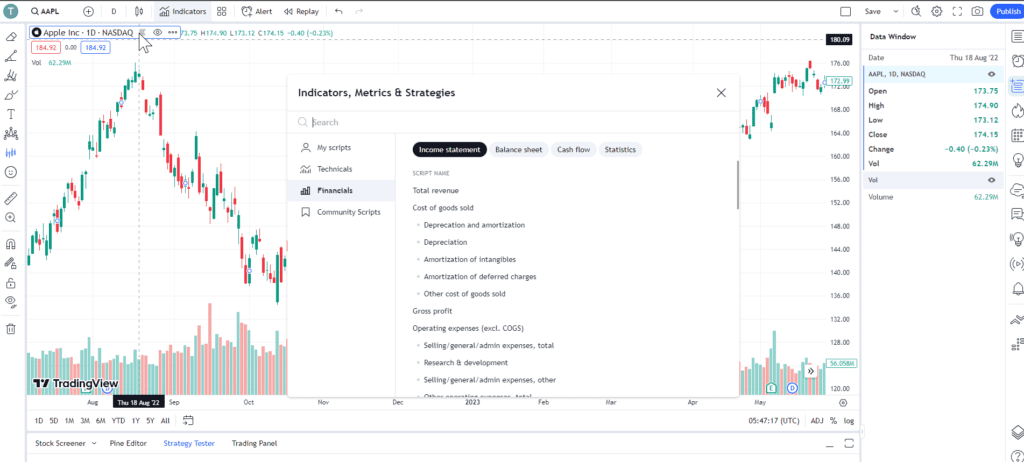1024x462 pixels.
Task: Hide all drawings with the eye tool
Action: click(x=10, y=302)
